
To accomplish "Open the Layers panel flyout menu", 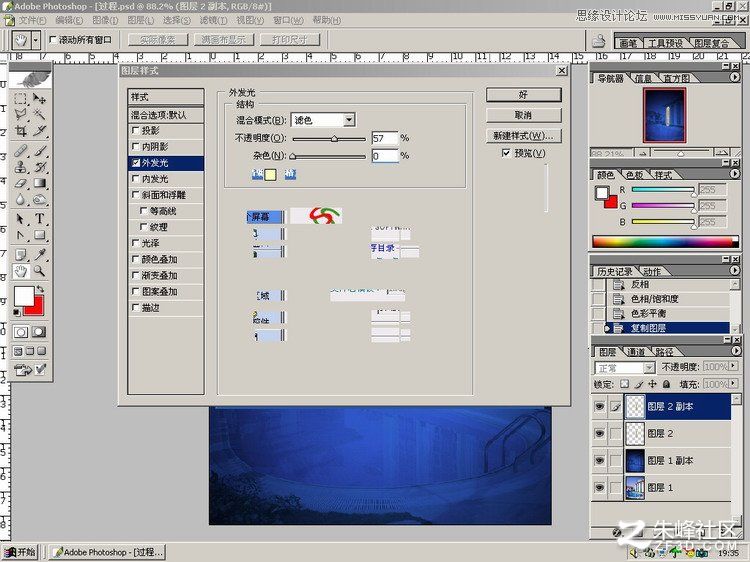I will [x=735, y=351].
